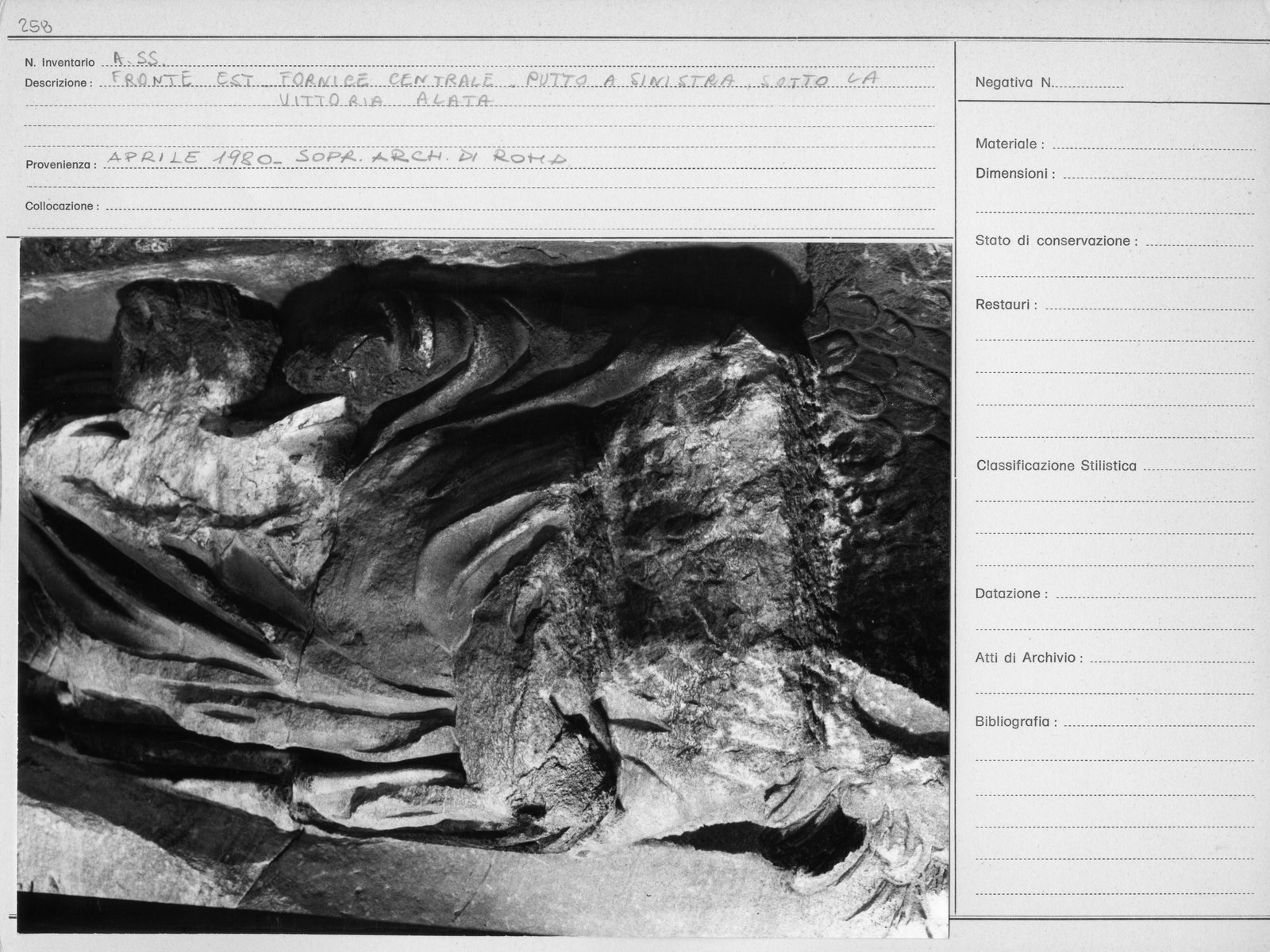Click the 'Restauri' label
The image size is (1270, 952).
(1006, 305)
